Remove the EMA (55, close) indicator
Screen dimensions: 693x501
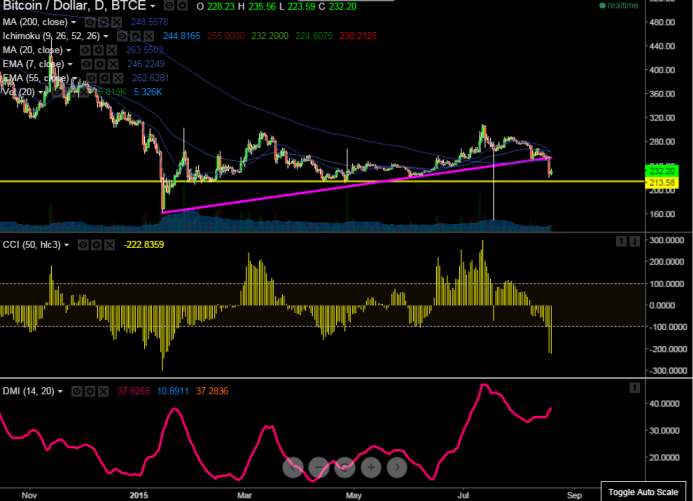pyautogui.click(x=118, y=78)
